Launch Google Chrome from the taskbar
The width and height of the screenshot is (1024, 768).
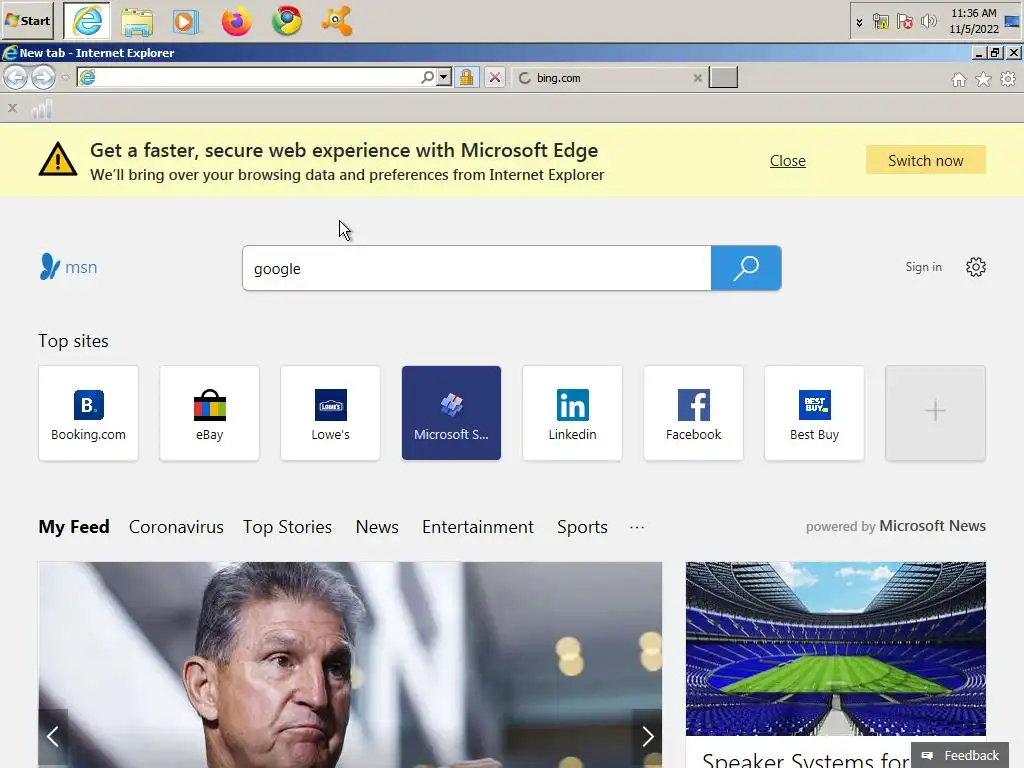pyautogui.click(x=287, y=21)
